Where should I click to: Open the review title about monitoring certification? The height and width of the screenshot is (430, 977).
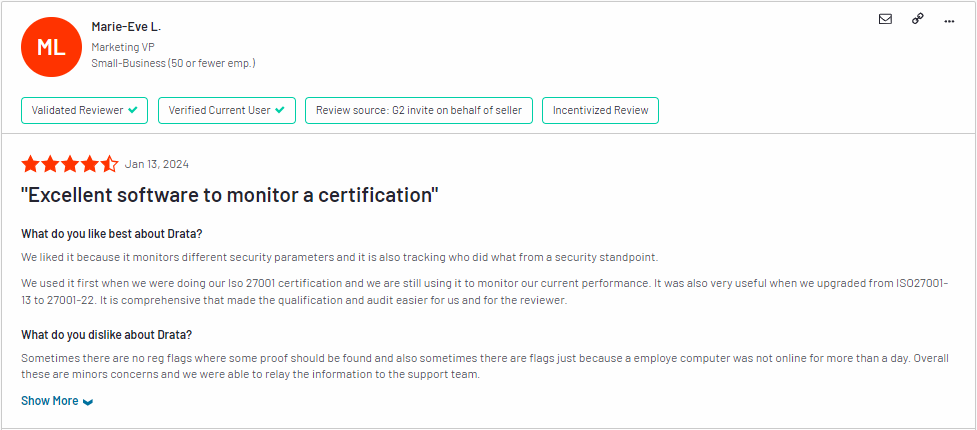tap(230, 195)
